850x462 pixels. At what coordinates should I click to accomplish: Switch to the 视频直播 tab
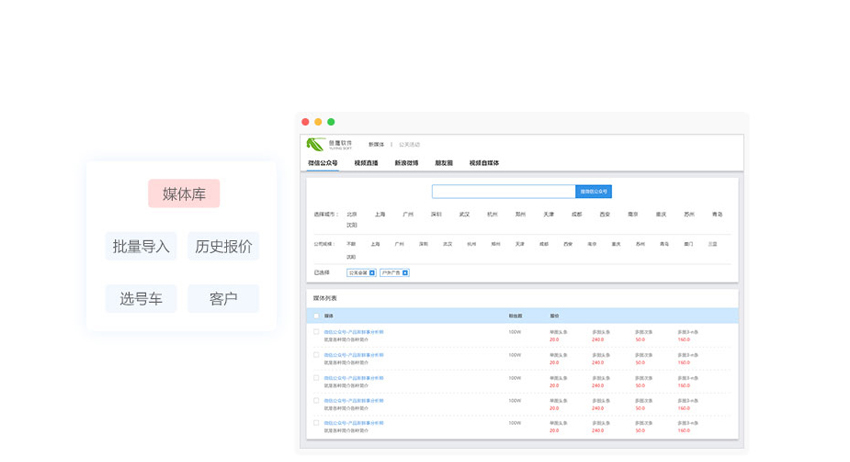tap(366, 163)
